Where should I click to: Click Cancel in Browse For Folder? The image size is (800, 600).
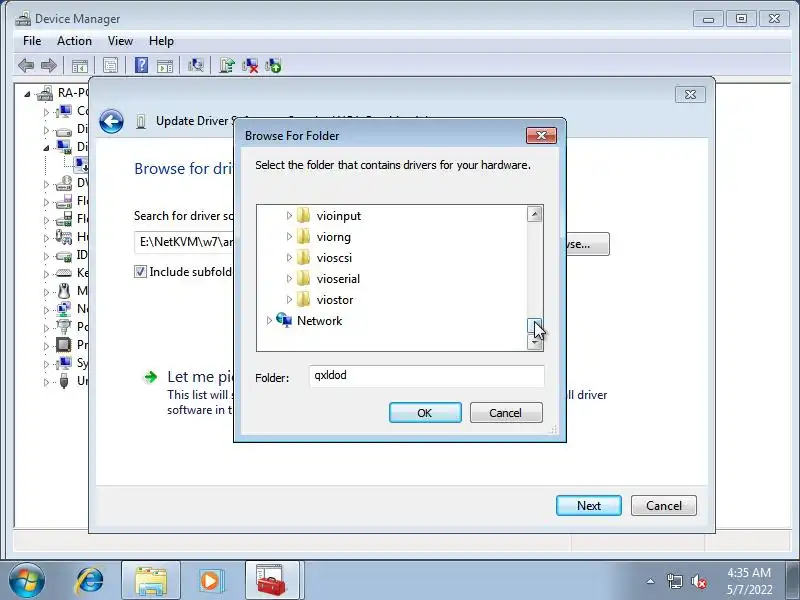point(506,412)
